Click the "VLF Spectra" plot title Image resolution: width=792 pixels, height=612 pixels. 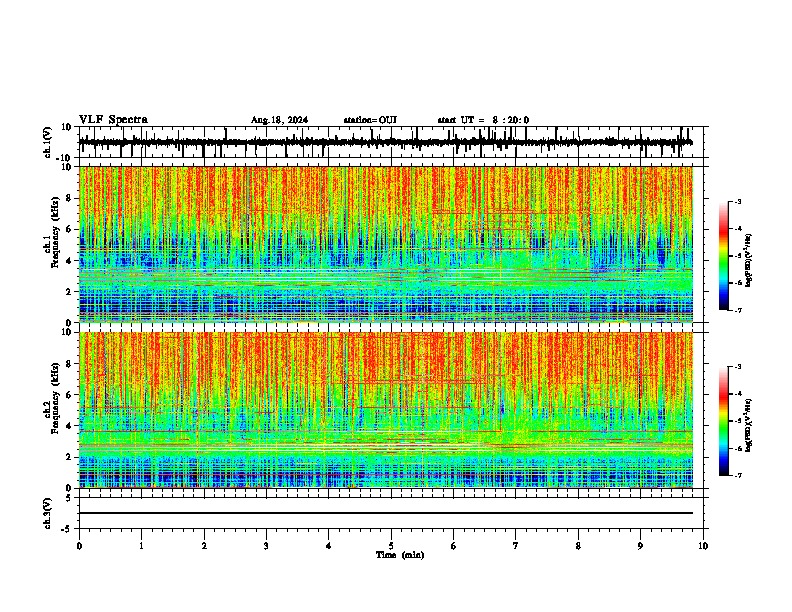[113, 120]
